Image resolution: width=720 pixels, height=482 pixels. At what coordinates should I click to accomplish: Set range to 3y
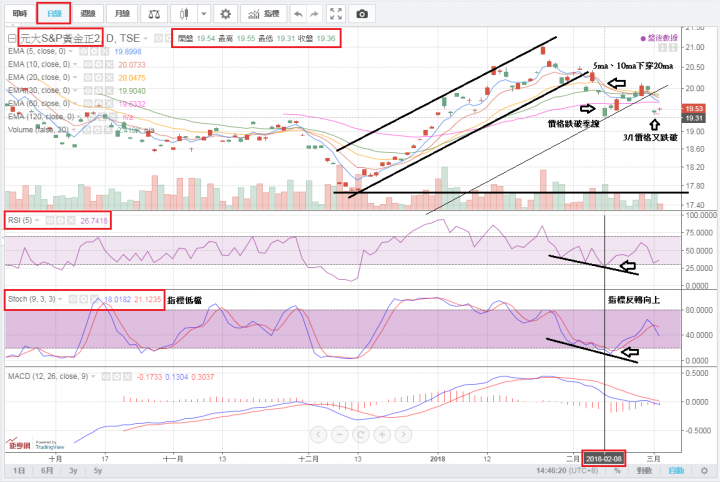point(73,471)
